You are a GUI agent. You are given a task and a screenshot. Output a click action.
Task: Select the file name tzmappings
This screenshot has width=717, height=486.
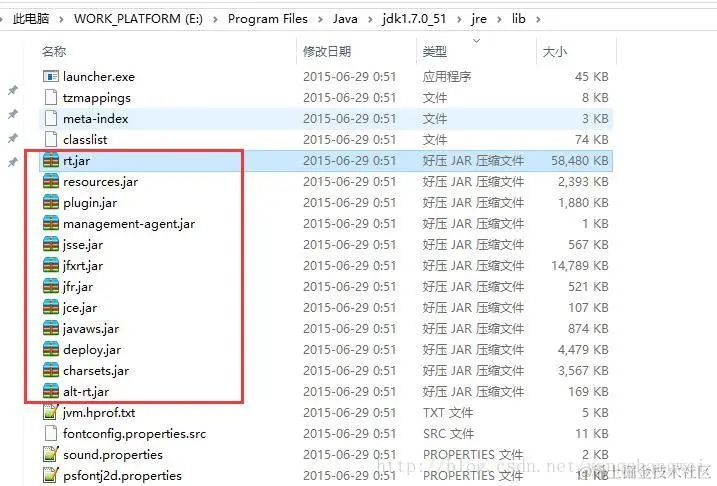(97, 98)
